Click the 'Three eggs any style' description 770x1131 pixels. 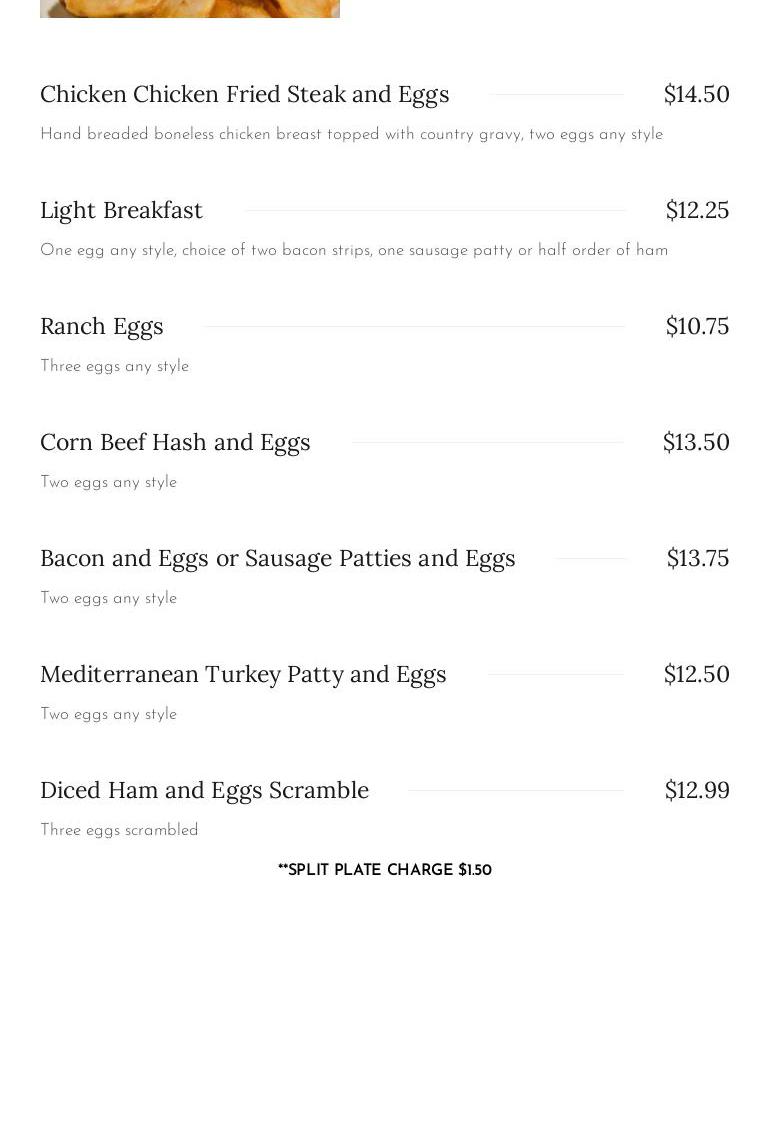(x=114, y=366)
